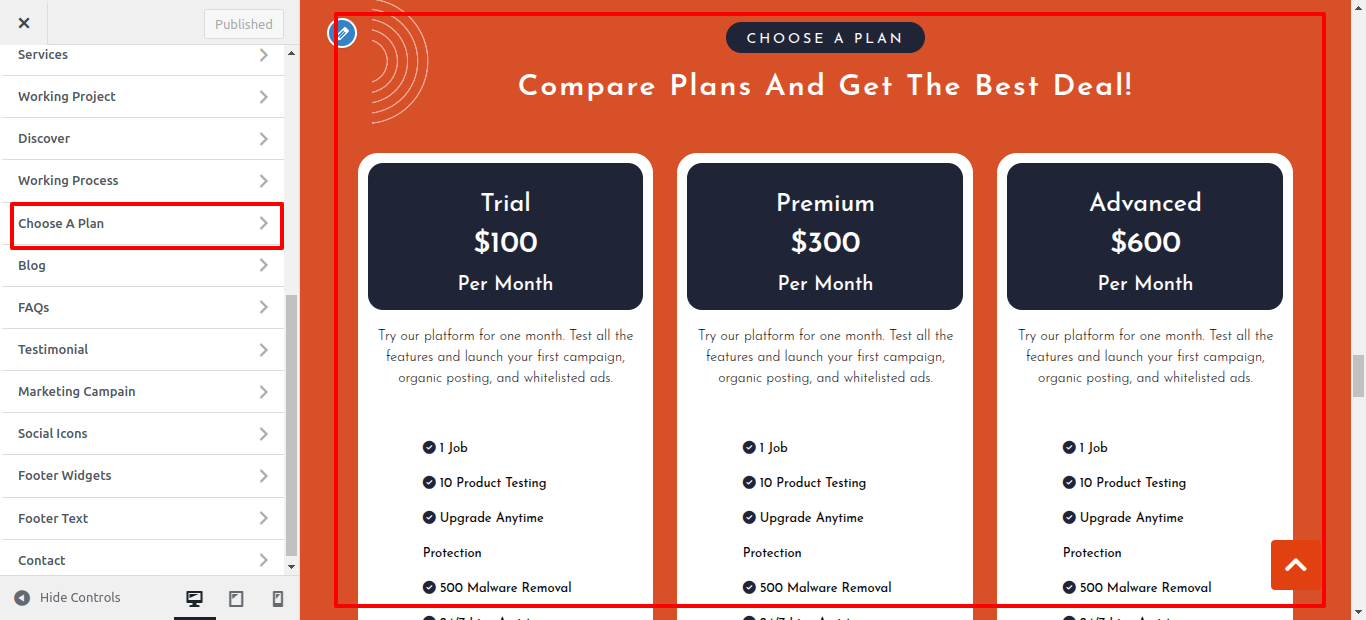Expand the Services section chevron
This screenshot has width=1366, height=620.
(263, 55)
